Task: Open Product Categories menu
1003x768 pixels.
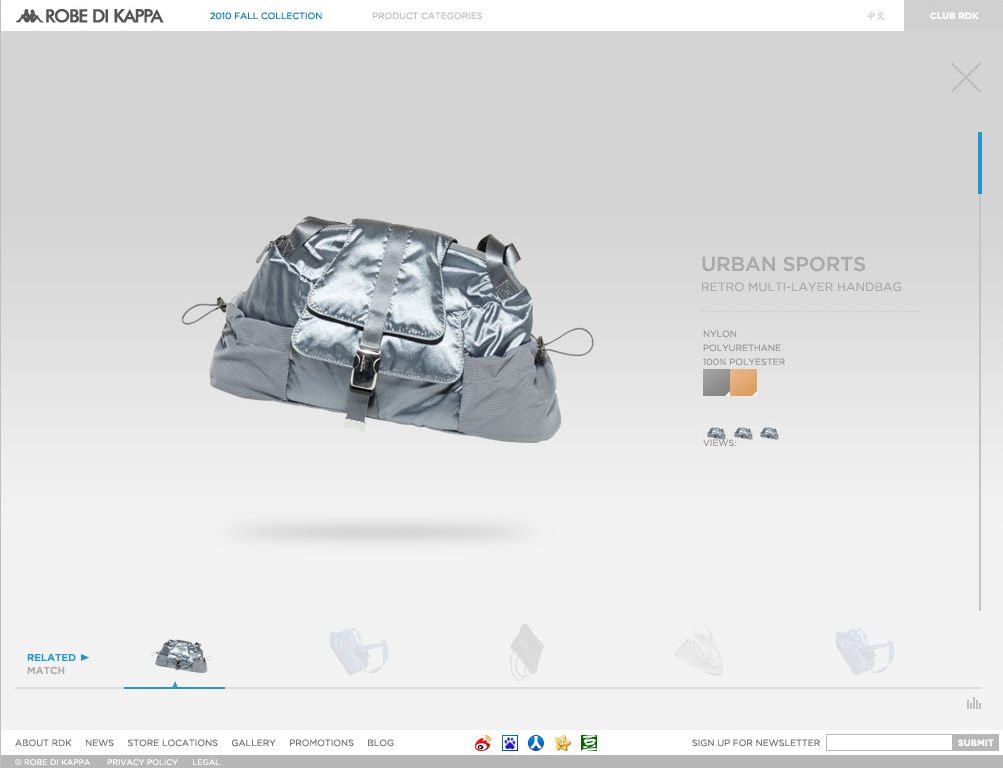Action: (x=427, y=16)
